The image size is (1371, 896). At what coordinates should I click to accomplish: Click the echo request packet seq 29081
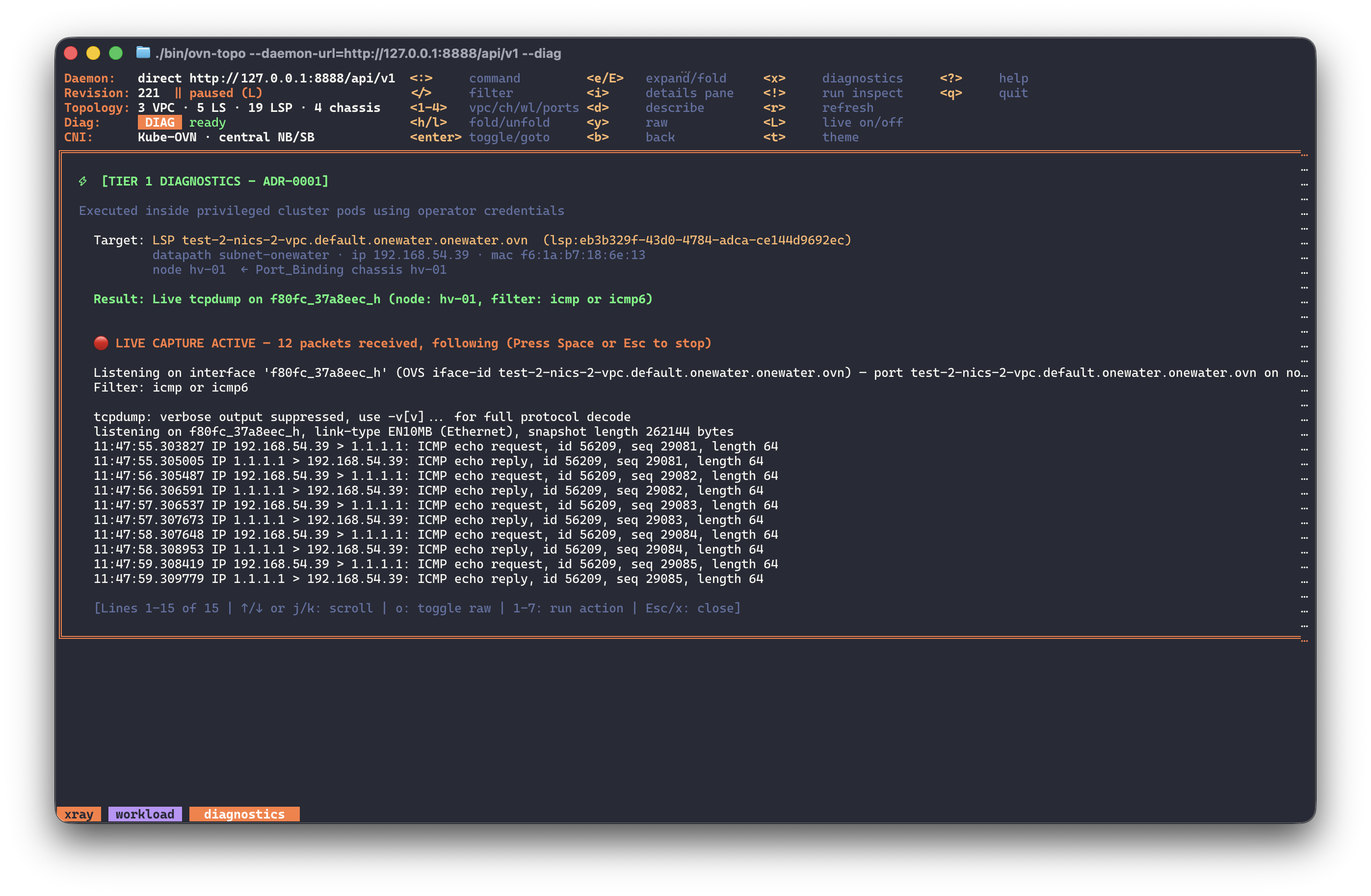[436, 447]
